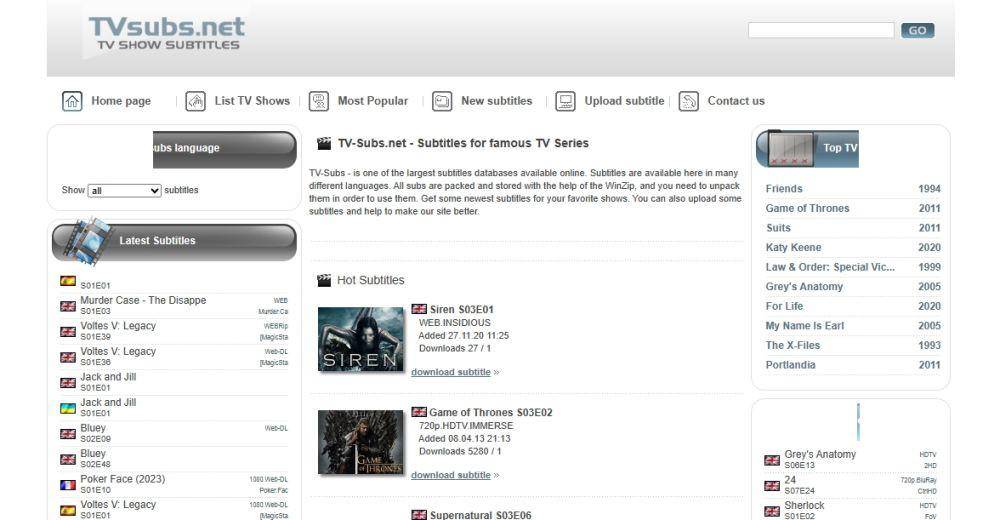1000x520 pixels.
Task: Click the Ukrainian flag beside Jack and Jill
Action: [x=68, y=408]
